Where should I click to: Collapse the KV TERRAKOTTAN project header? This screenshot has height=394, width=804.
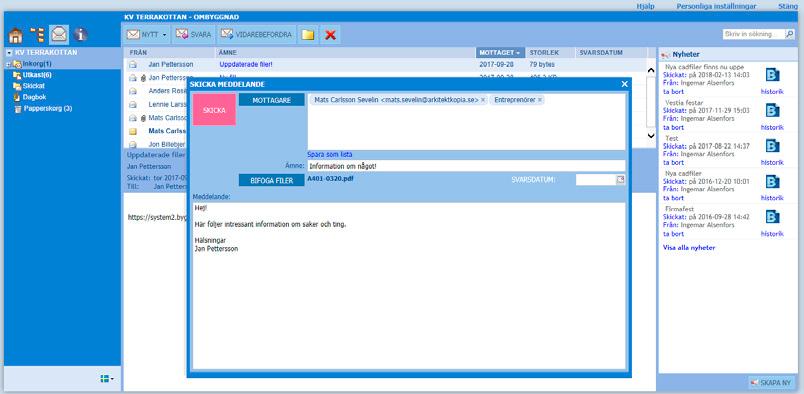[x=9, y=52]
